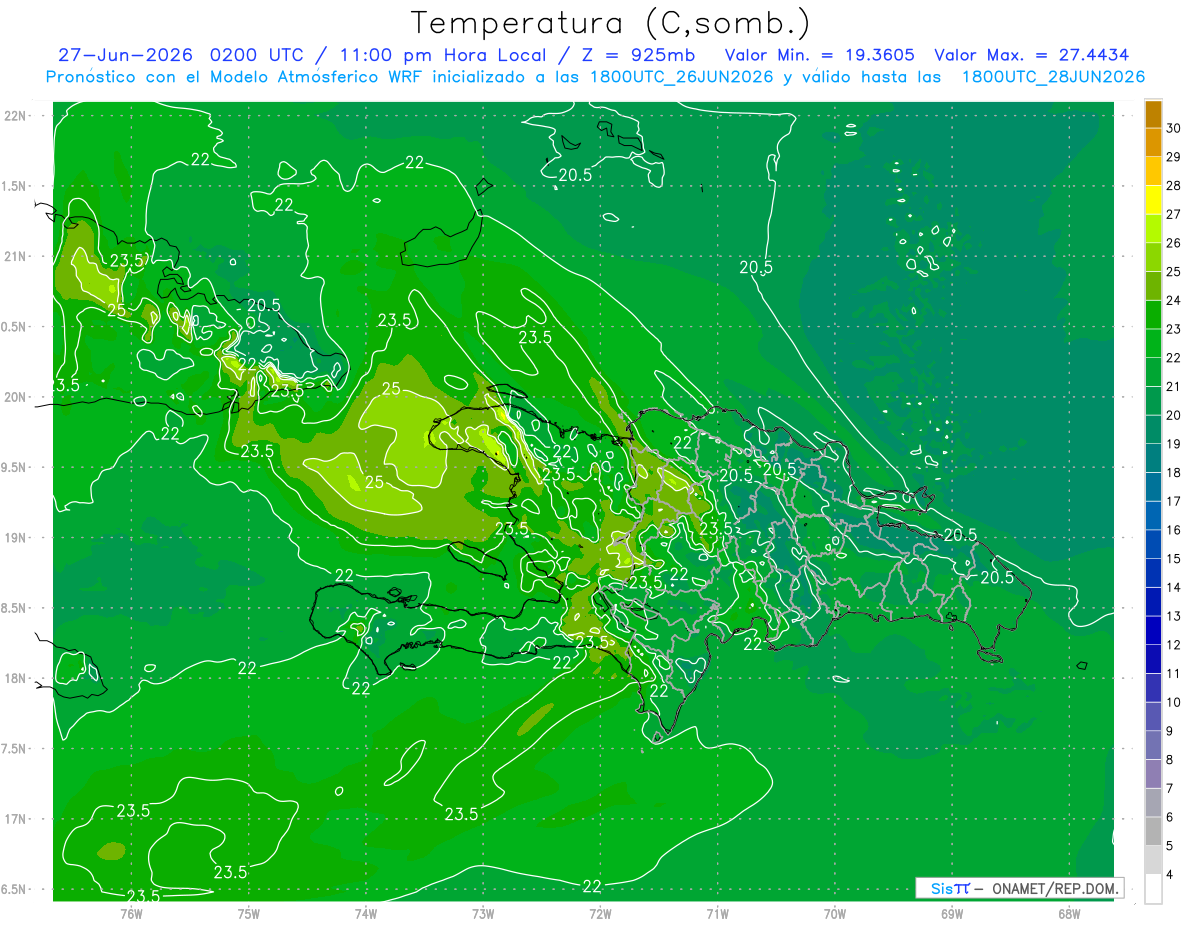The image size is (1200, 927).
Task: Click legend value label 30
Action: point(1174,129)
